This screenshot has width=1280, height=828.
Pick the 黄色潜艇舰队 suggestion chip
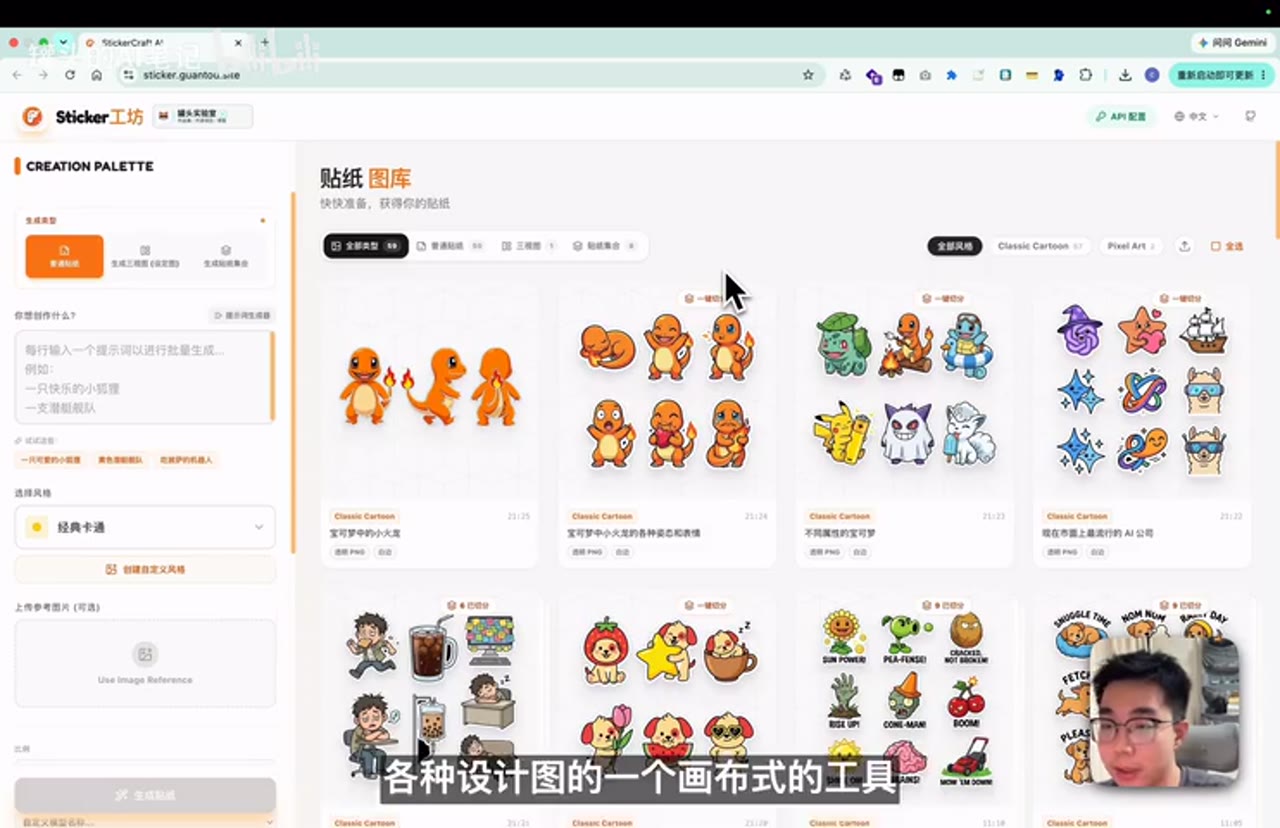click(x=120, y=460)
